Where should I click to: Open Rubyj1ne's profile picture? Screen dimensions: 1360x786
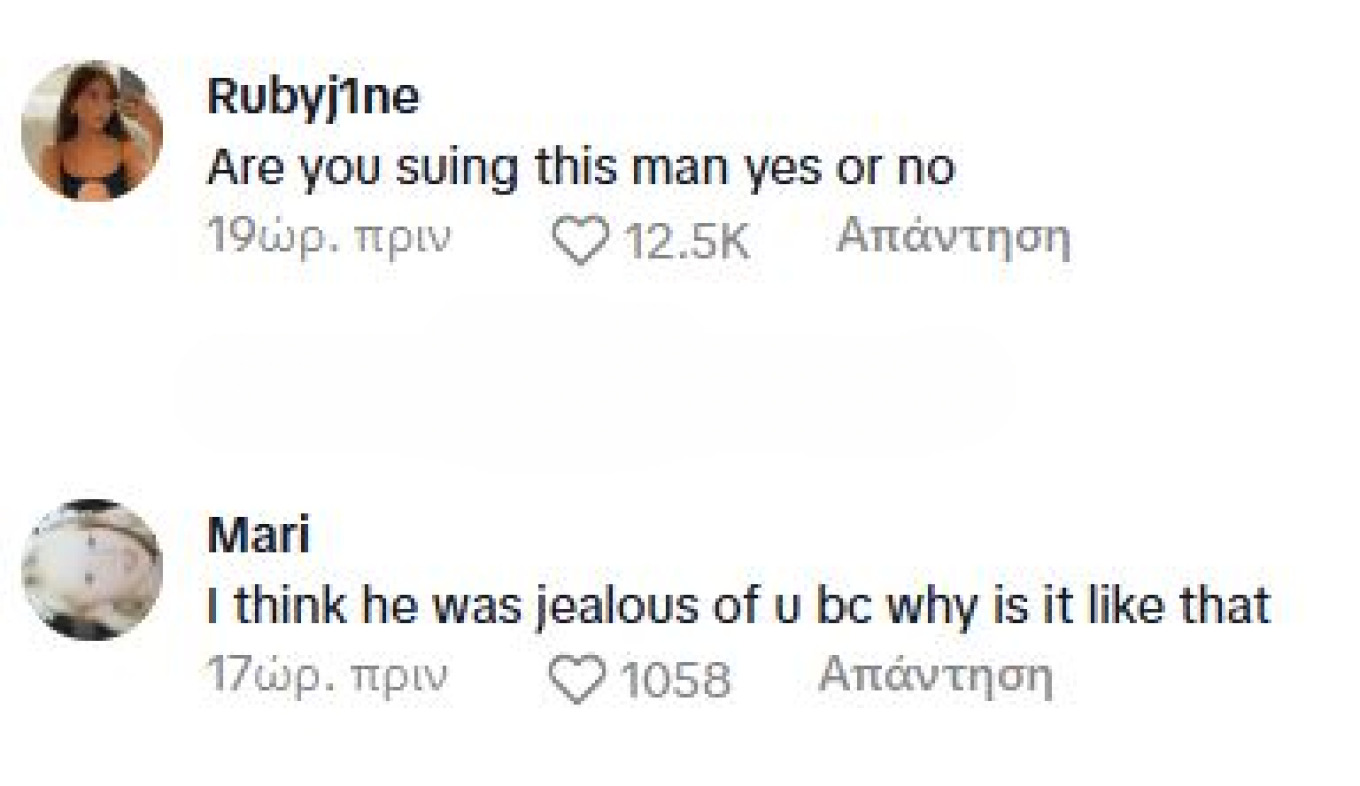(x=91, y=130)
